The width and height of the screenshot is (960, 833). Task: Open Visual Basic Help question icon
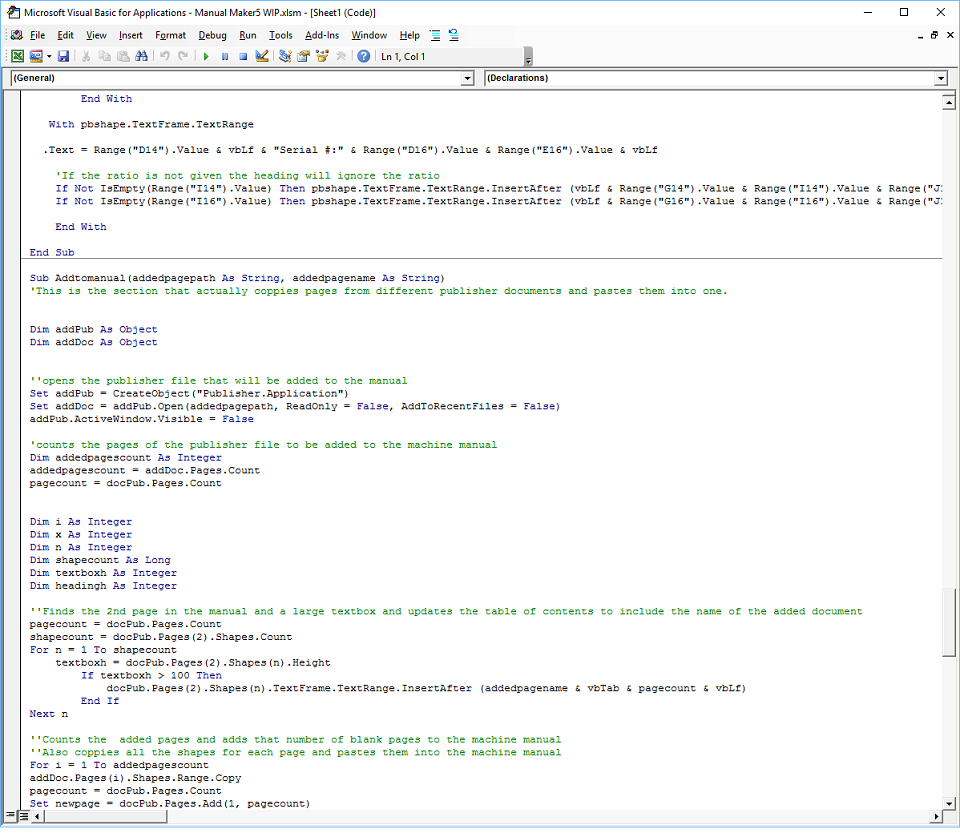click(x=364, y=57)
